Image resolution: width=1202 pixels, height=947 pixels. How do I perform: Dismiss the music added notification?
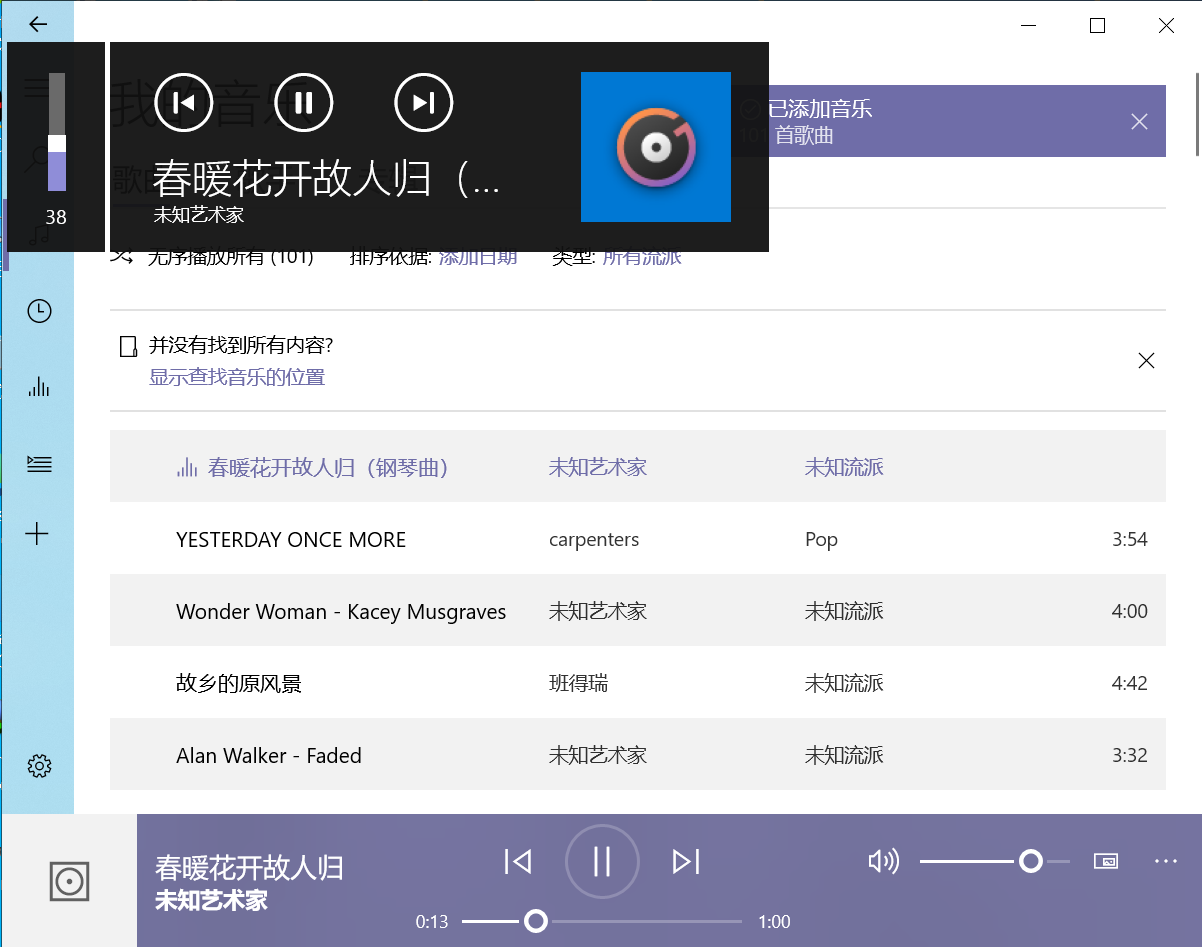click(x=1139, y=122)
